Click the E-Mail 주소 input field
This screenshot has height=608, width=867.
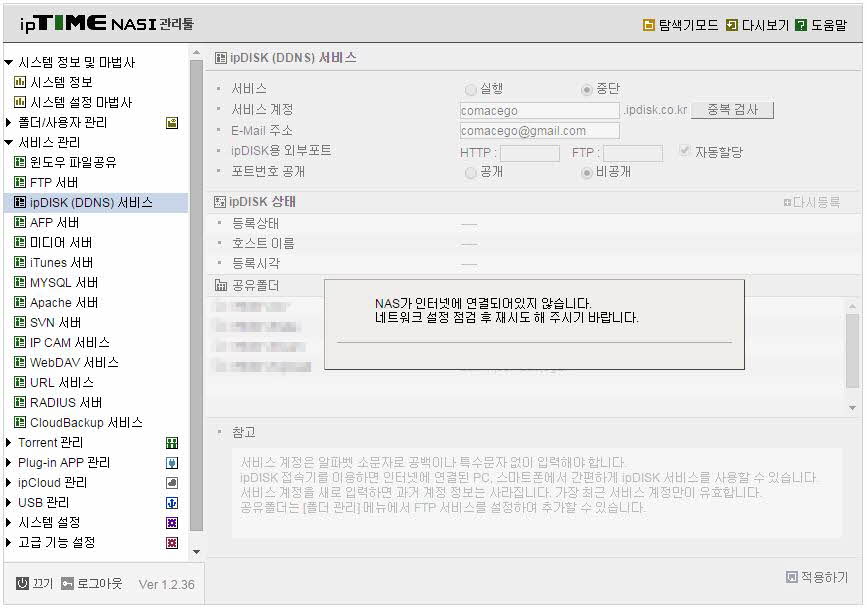tap(540, 131)
